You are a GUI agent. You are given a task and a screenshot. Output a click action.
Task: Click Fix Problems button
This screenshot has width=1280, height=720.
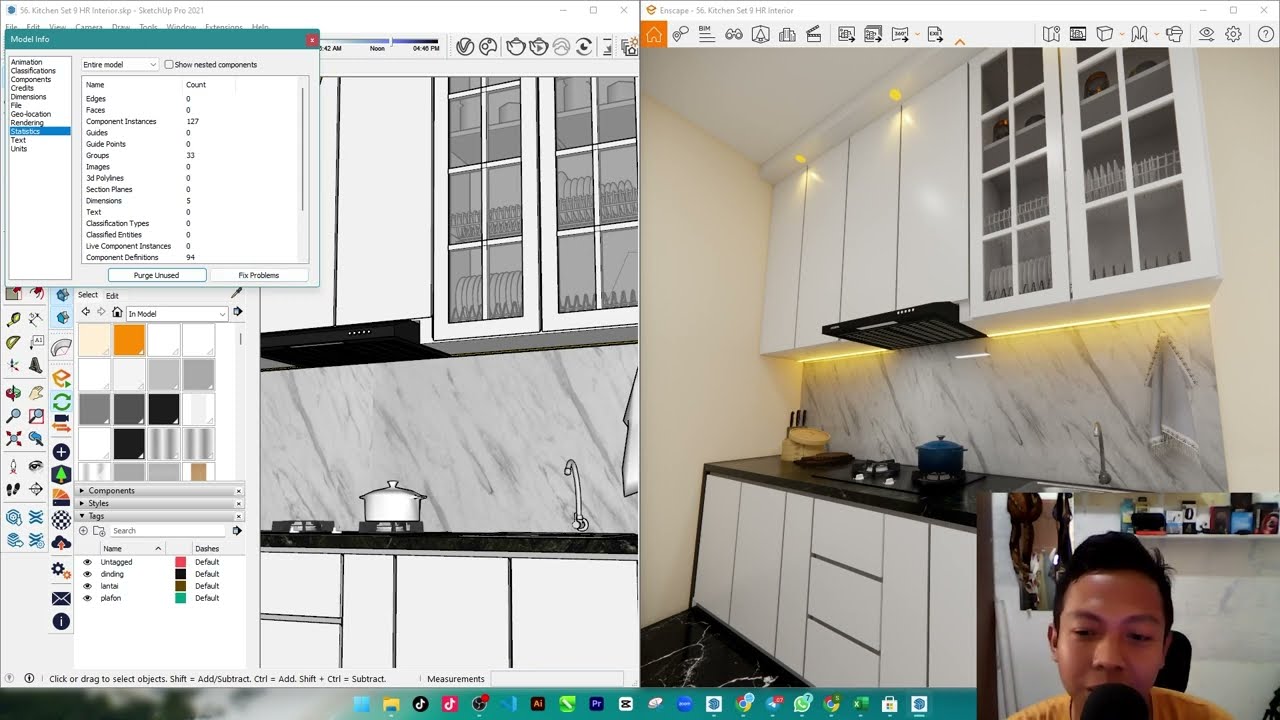tap(258, 275)
